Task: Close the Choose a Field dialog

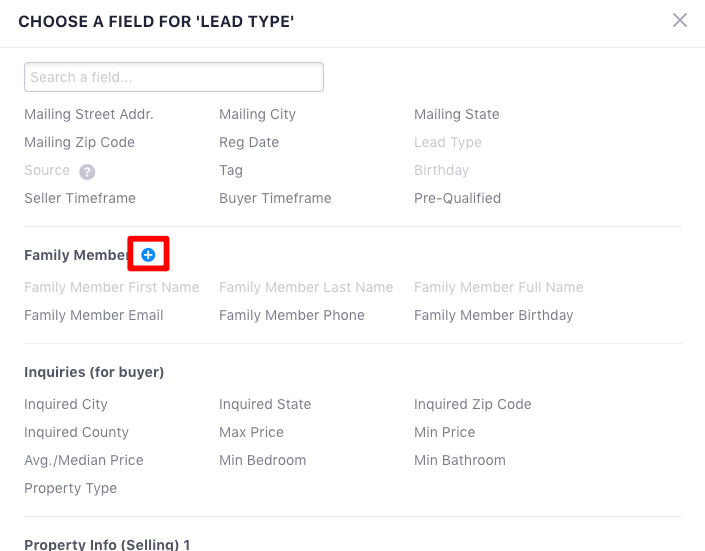Action: [679, 20]
